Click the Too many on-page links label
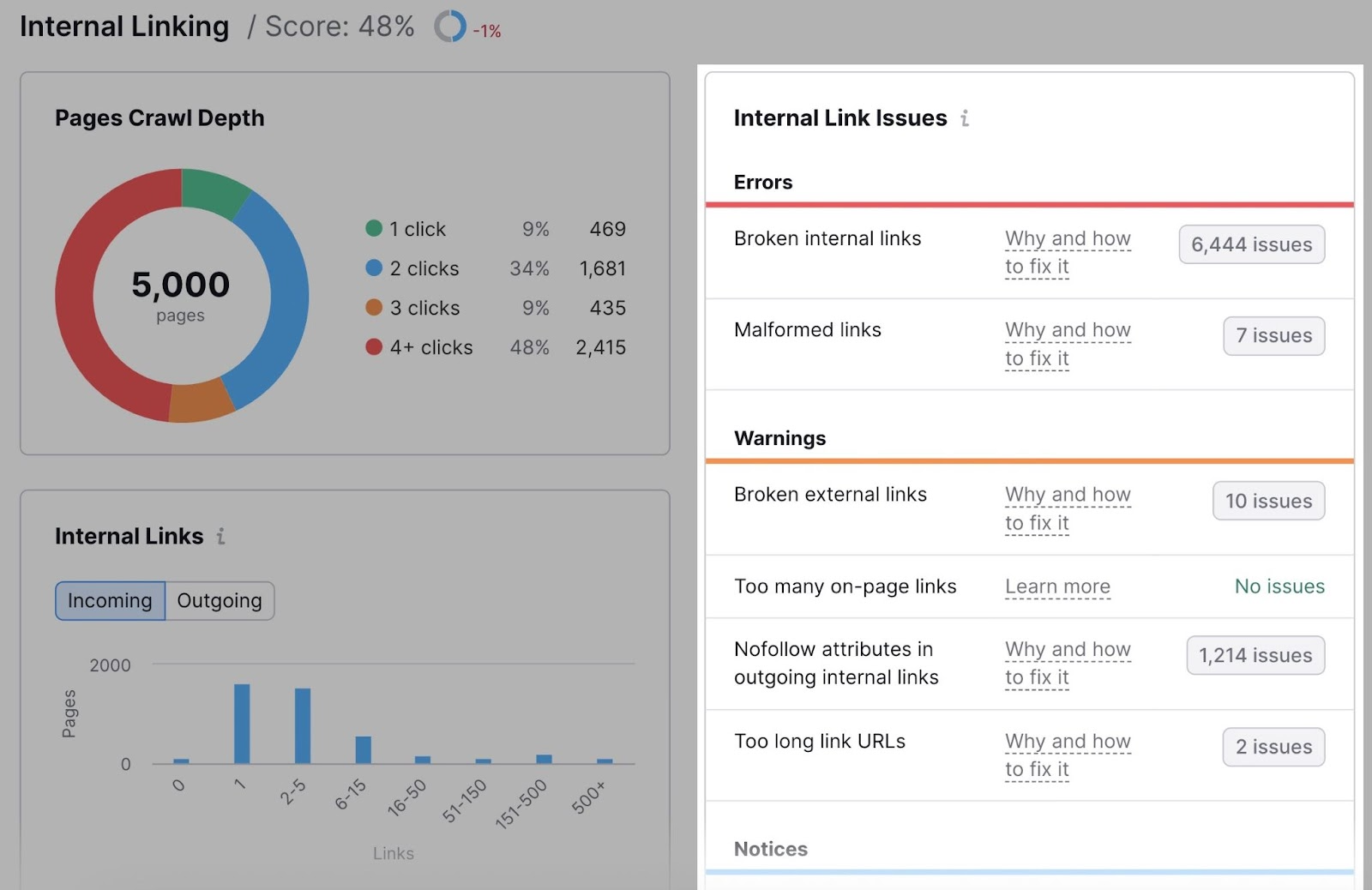The width and height of the screenshot is (1372, 890). click(x=845, y=586)
